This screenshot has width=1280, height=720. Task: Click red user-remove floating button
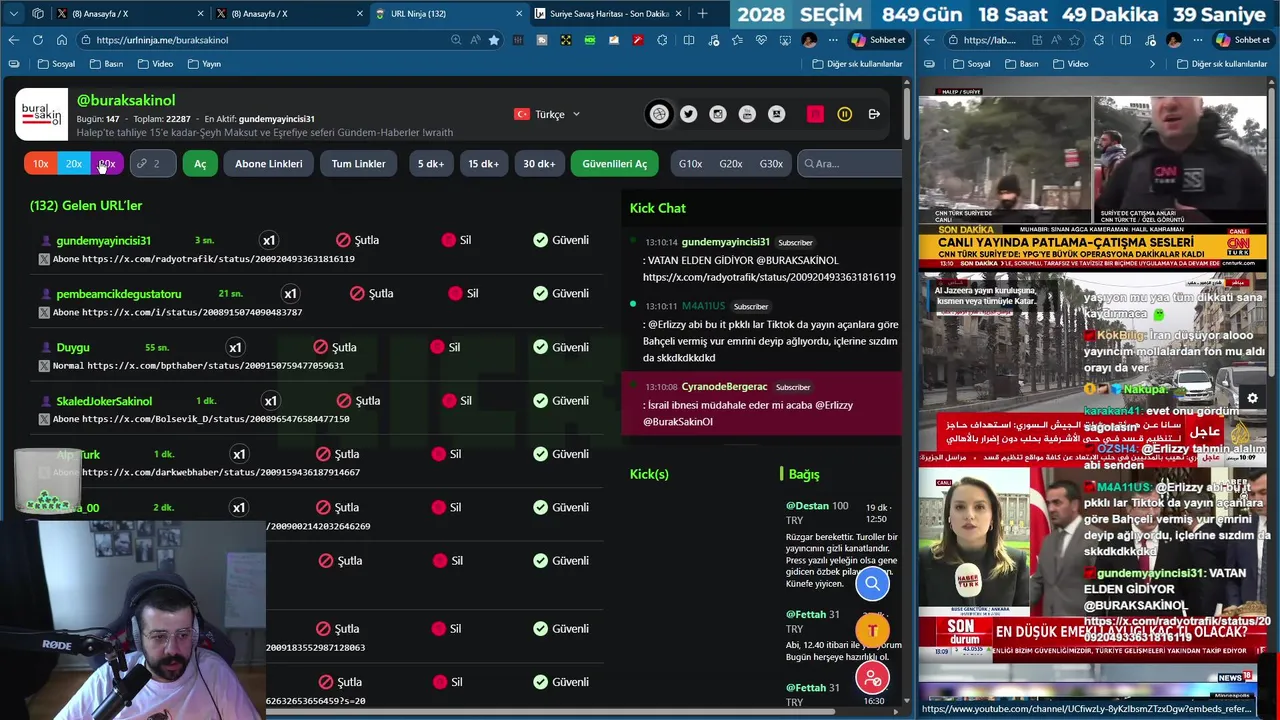[872, 678]
